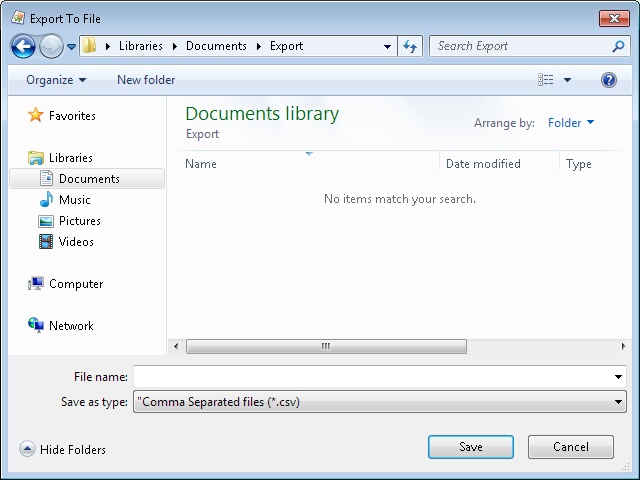Open Help with the question mark icon
The width and height of the screenshot is (640, 480).
[x=609, y=80]
